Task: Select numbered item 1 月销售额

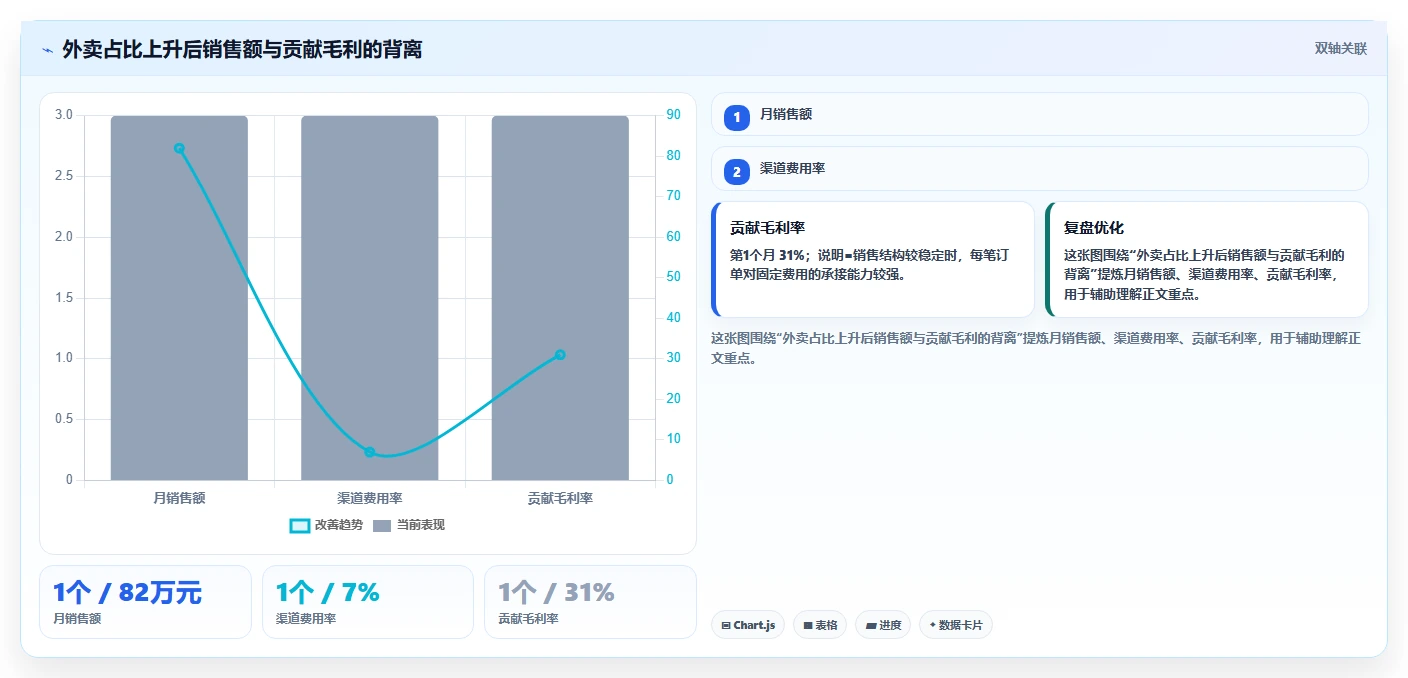Action: [x=1039, y=114]
